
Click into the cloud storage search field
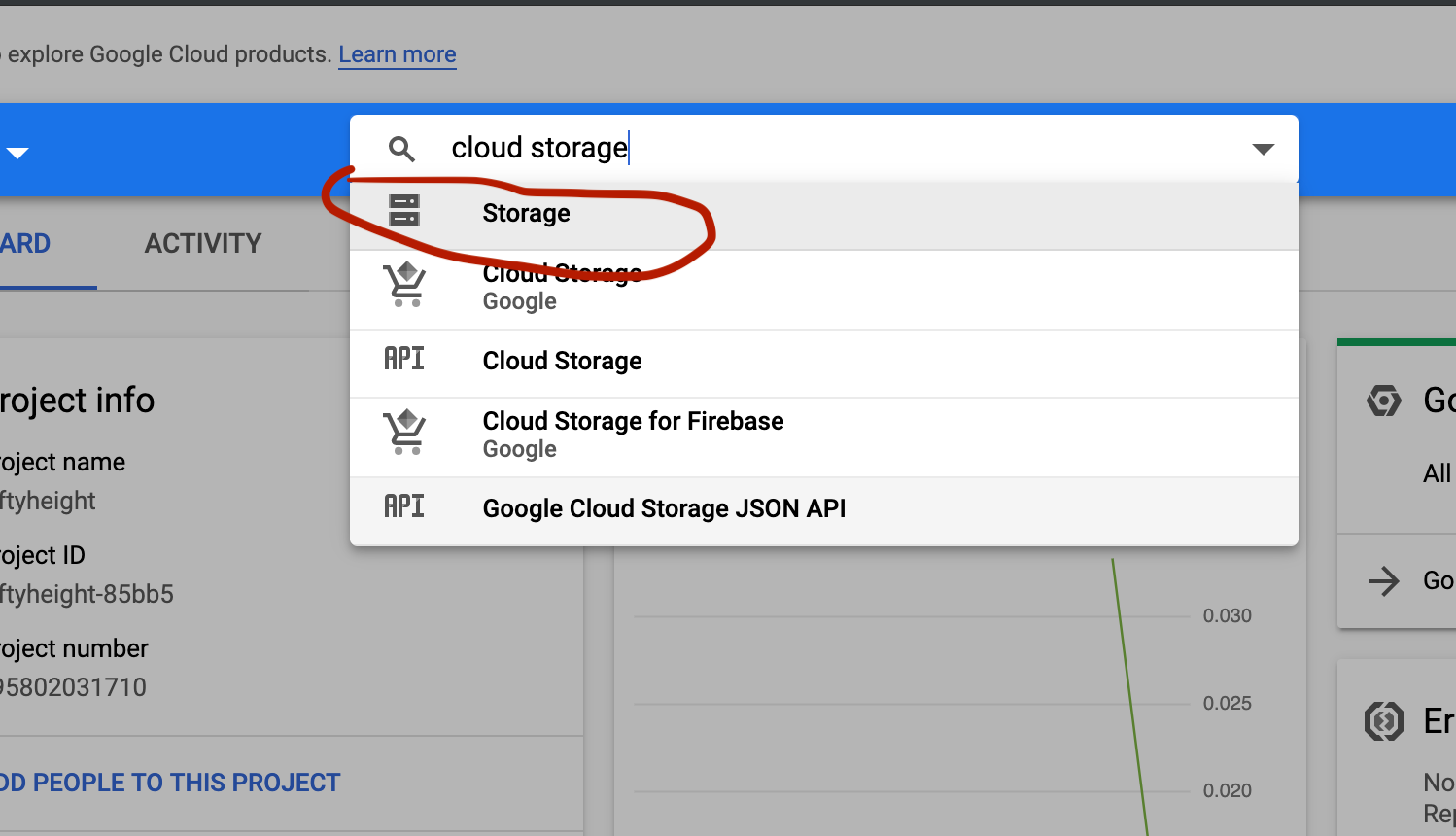pyautogui.click(x=826, y=148)
